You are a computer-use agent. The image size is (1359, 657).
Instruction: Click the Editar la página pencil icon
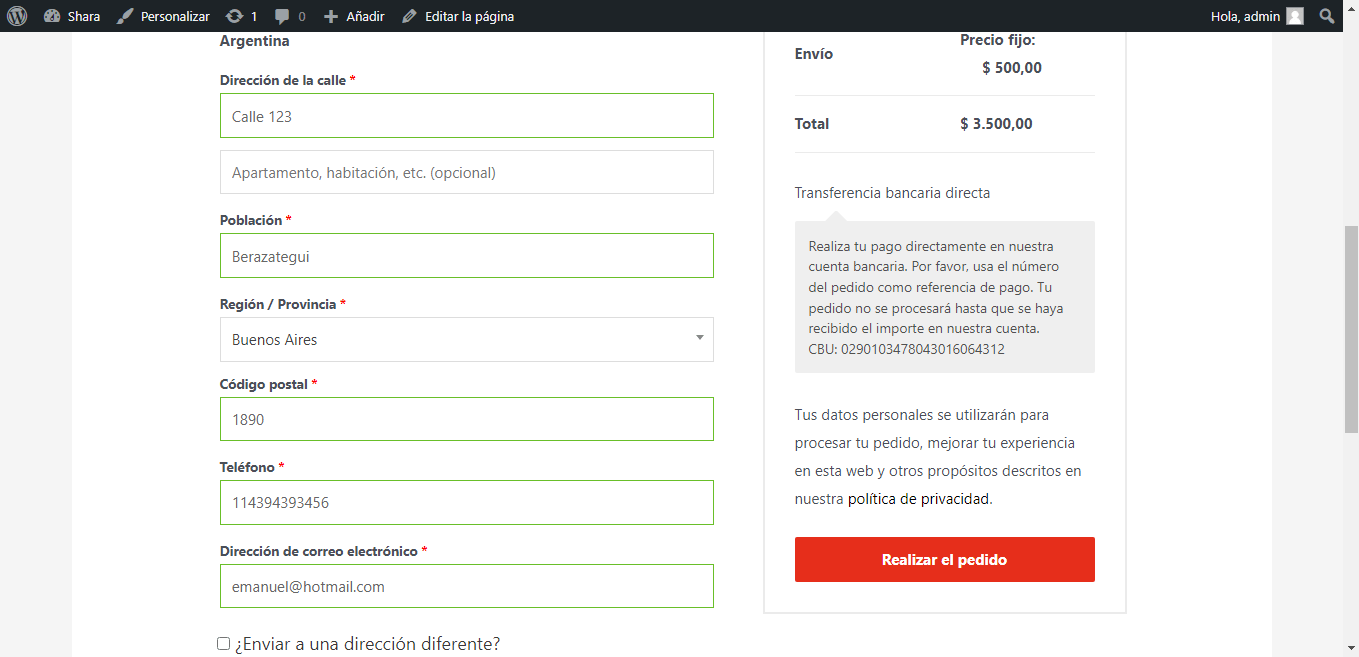(x=410, y=16)
